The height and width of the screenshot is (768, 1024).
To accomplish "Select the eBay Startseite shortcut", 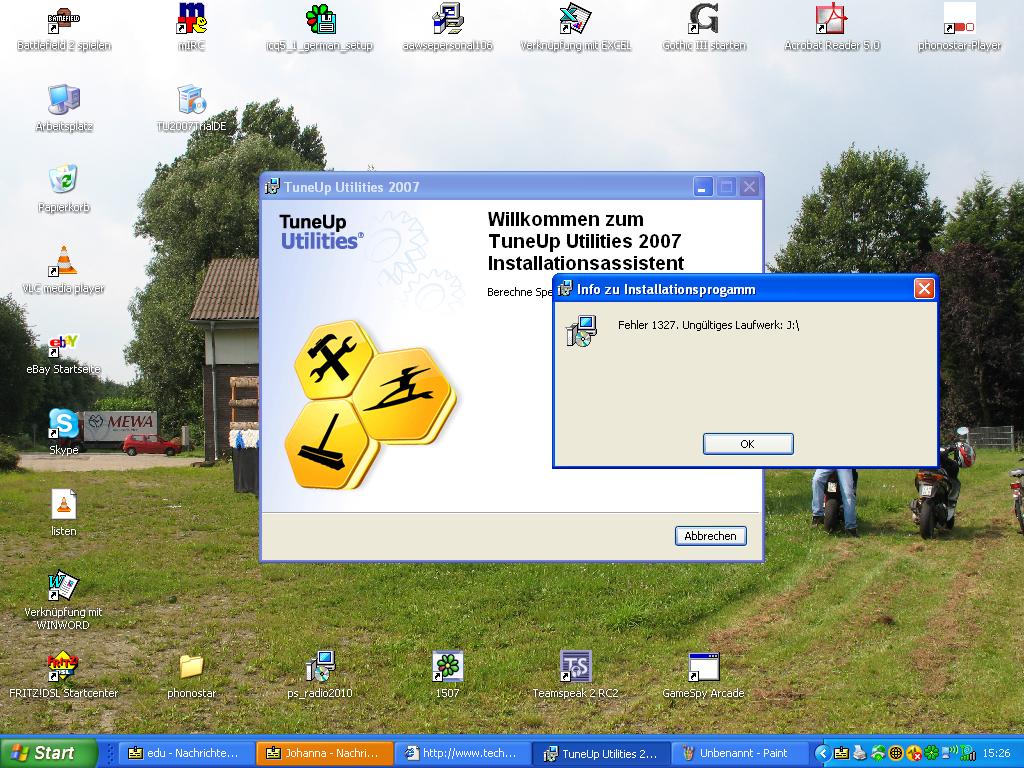I will 63,353.
